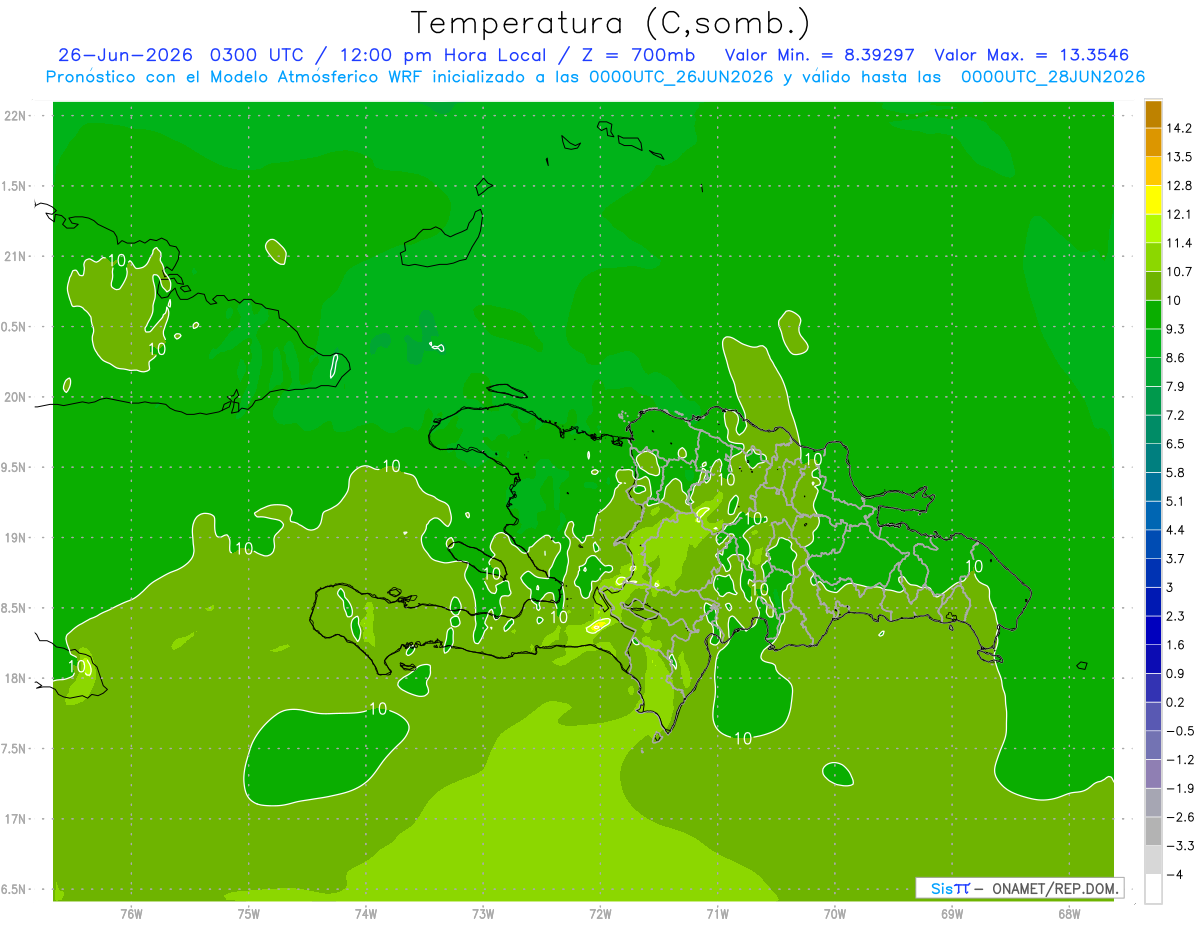Click the '17N' latitude label
Image resolution: width=1200 pixels, height=927 pixels.
(x=14, y=819)
